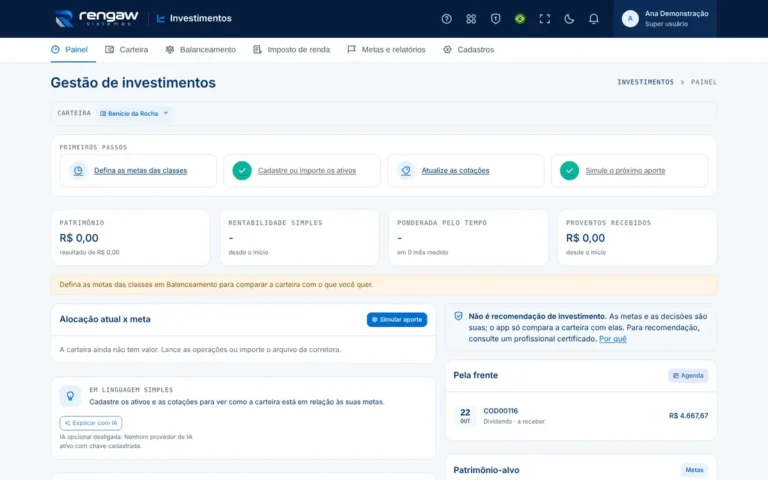Image resolution: width=768 pixels, height=480 pixels.
Task: Click the Brazil flag language icon
Action: (520, 19)
